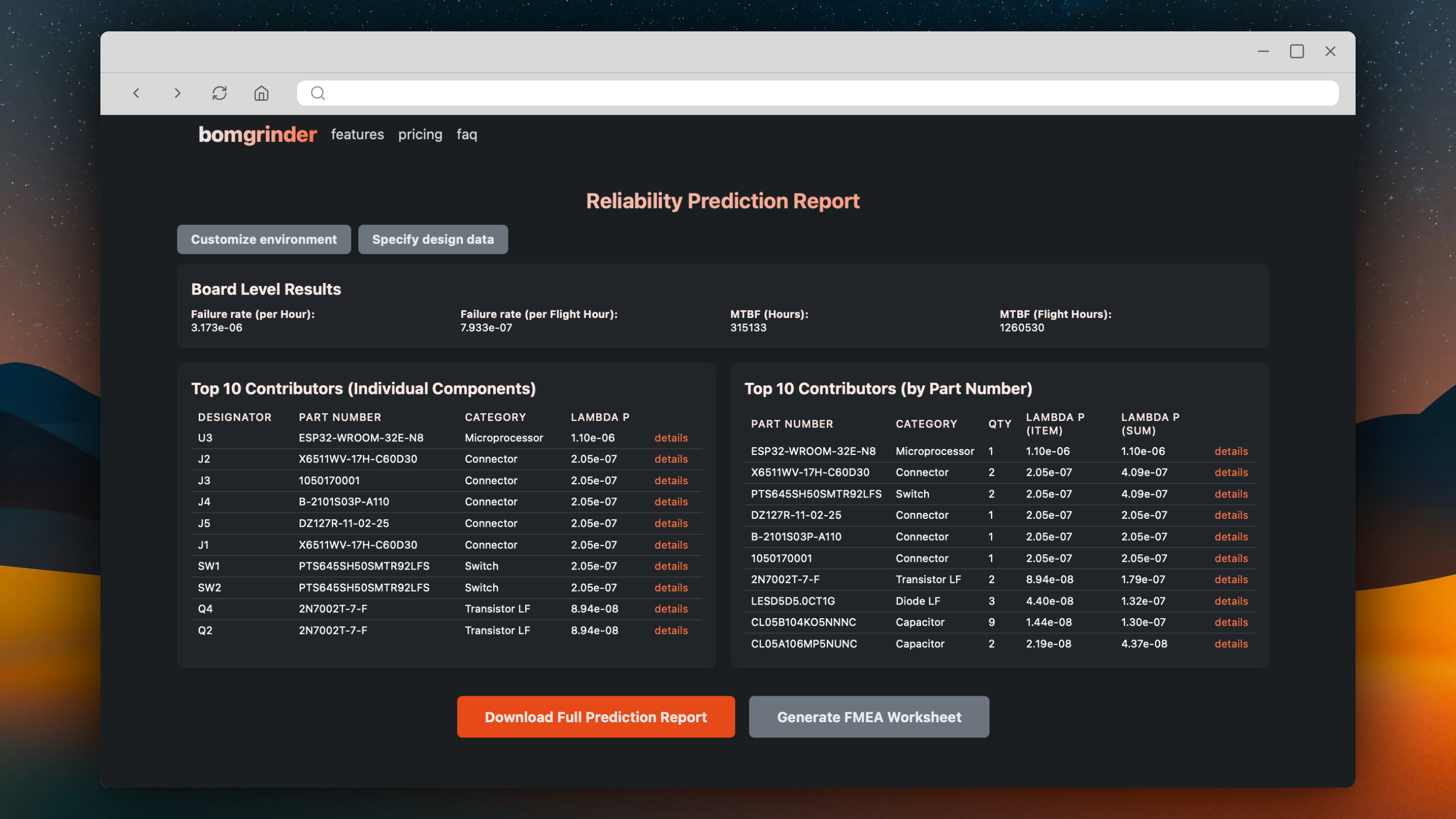The image size is (1456, 819).
Task: Open details for designator U3
Action: 671,438
